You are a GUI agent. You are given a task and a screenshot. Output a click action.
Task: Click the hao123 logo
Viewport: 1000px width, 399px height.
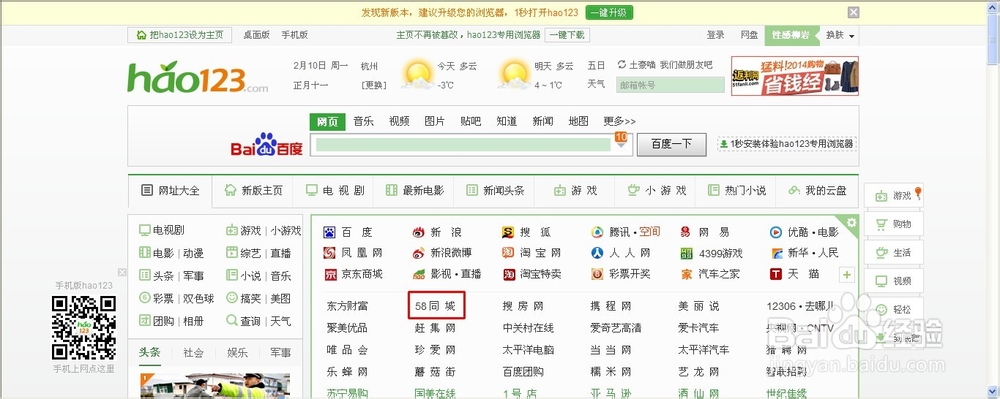tap(197, 78)
